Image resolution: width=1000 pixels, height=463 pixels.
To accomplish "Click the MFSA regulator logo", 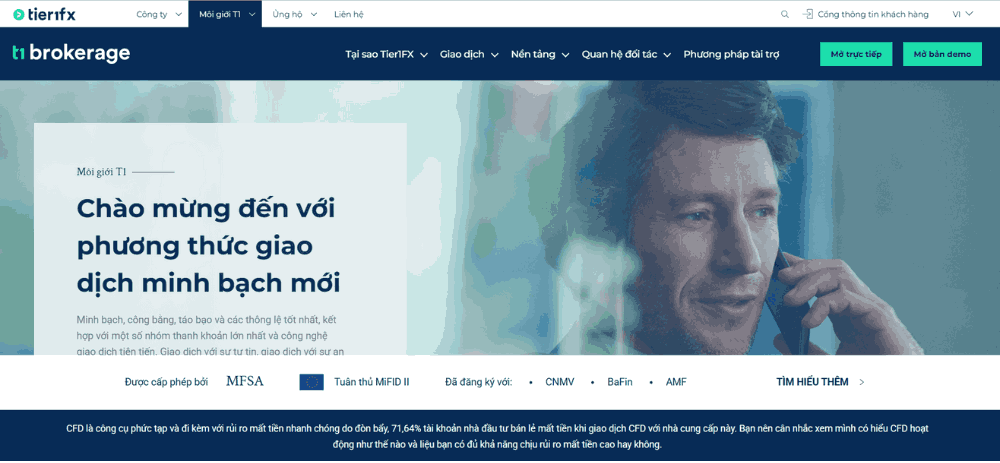I will tap(245, 381).
